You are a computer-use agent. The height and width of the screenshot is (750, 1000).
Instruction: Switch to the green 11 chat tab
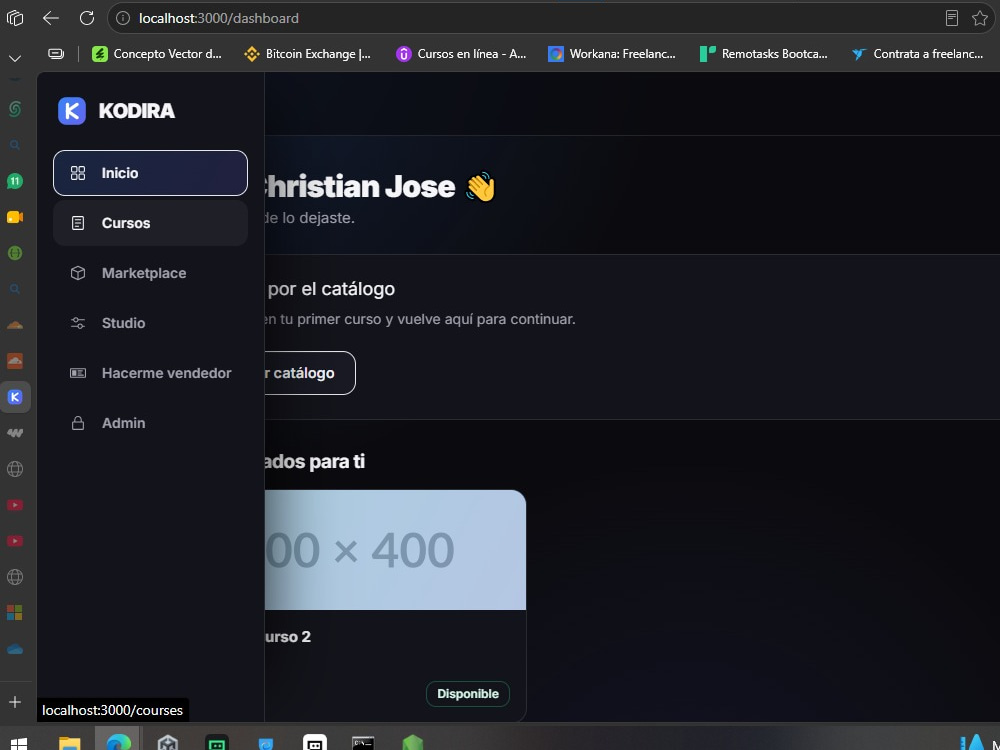(15, 181)
